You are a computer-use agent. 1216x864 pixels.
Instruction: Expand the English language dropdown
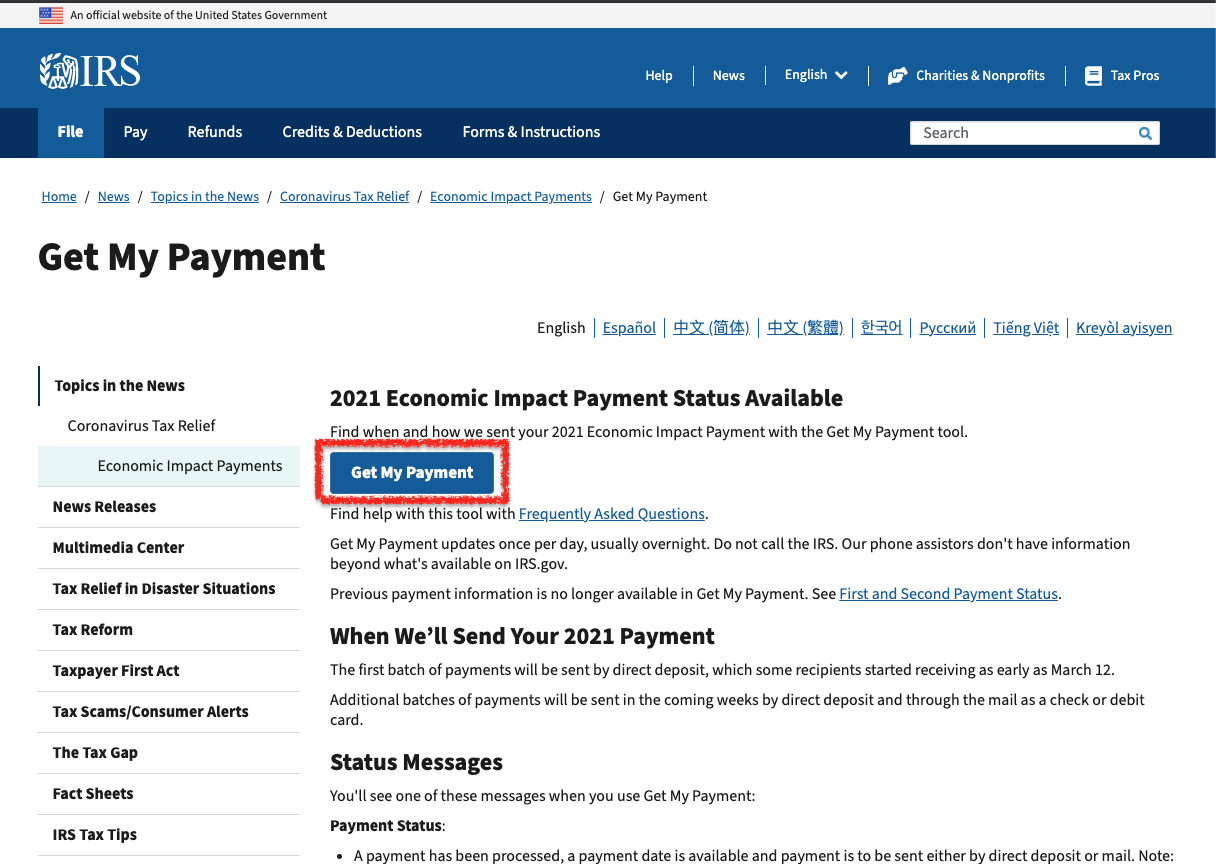click(816, 75)
